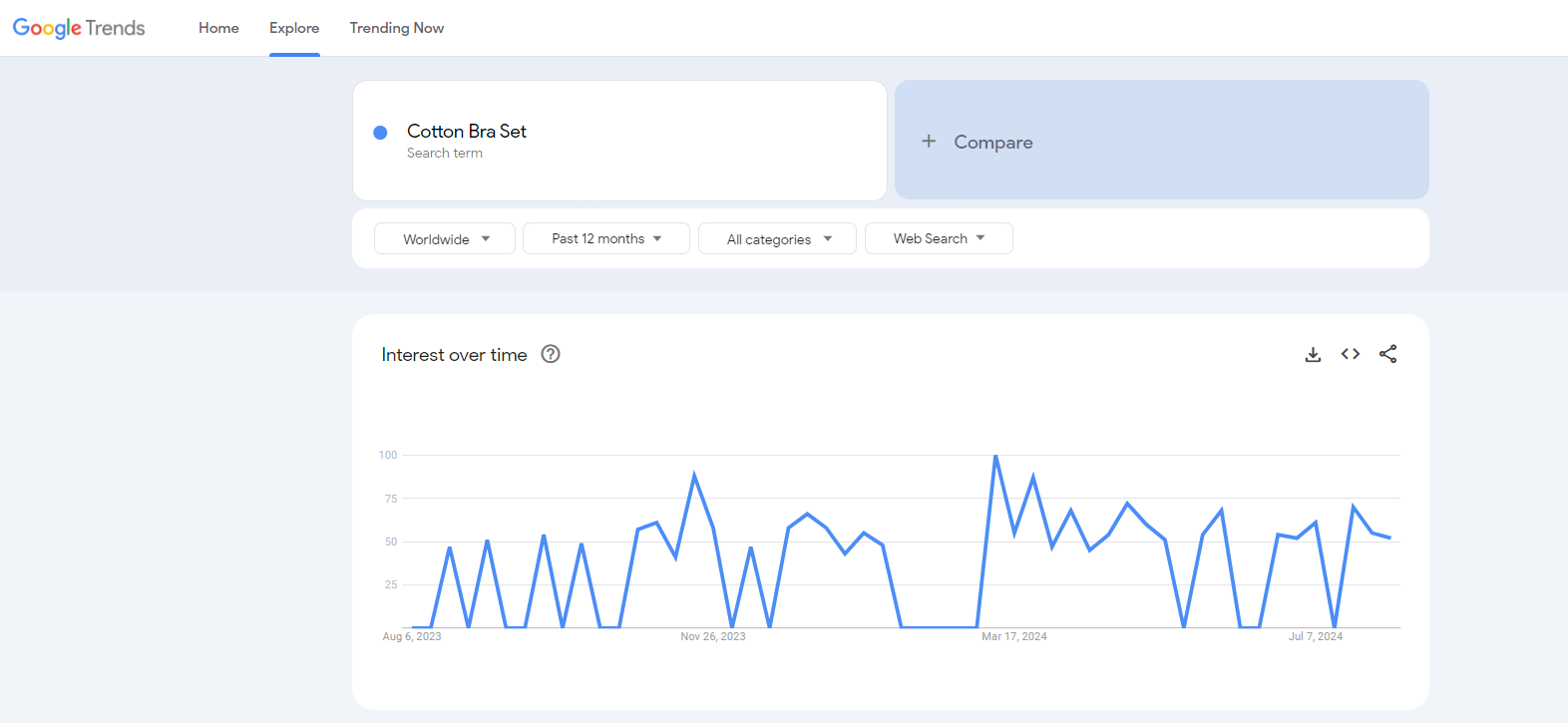
Task: Click the Interest over time heading
Action: point(454,355)
